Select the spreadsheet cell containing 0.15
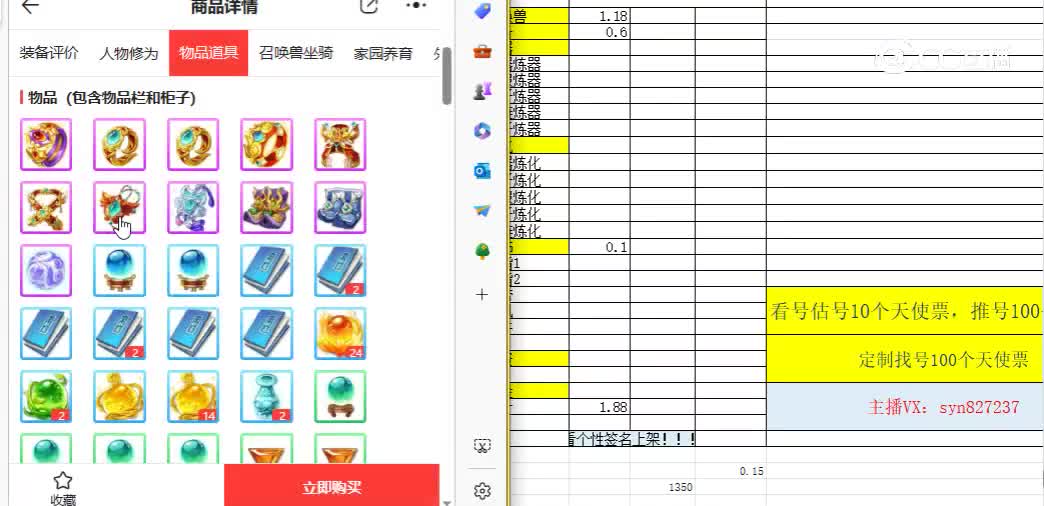The width and height of the screenshot is (1044, 506). click(x=731, y=471)
